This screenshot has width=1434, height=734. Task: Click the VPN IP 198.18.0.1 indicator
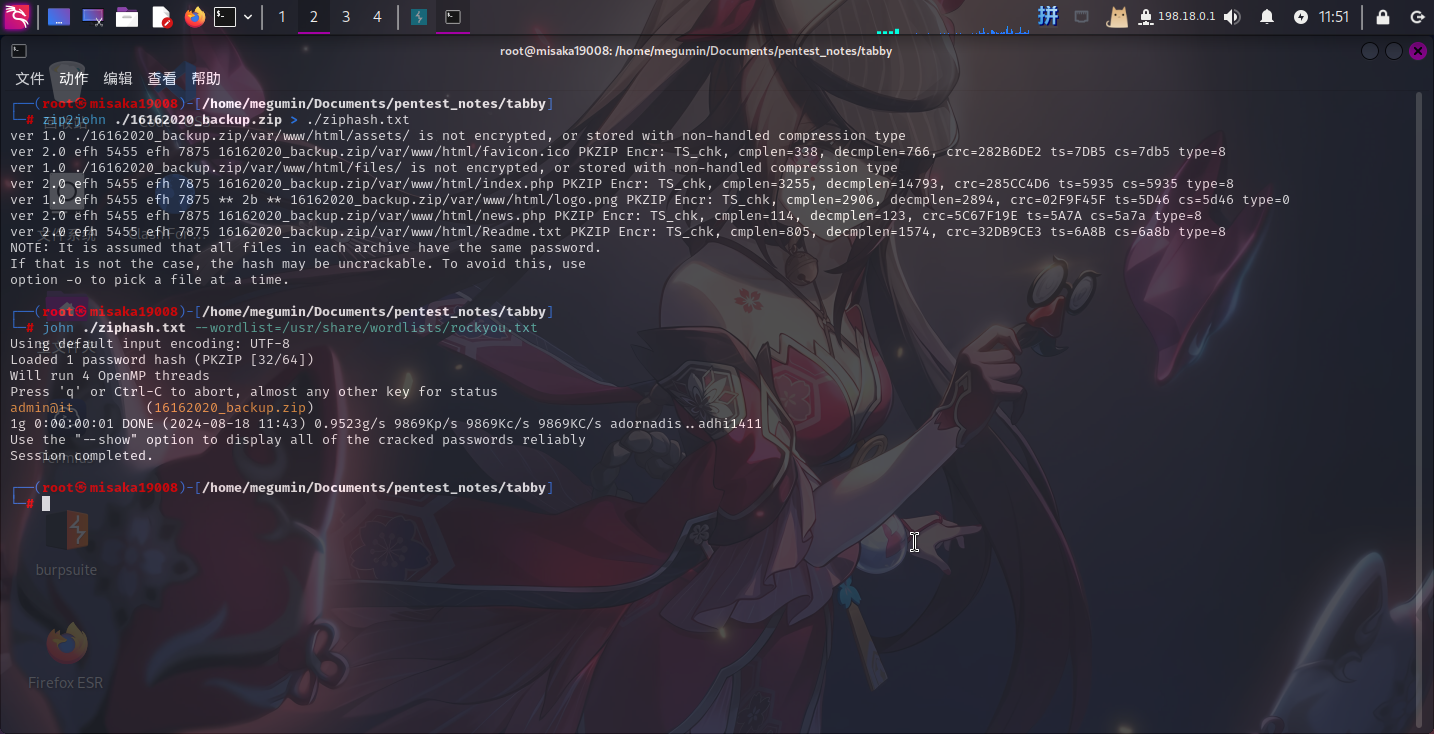[x=1177, y=17]
